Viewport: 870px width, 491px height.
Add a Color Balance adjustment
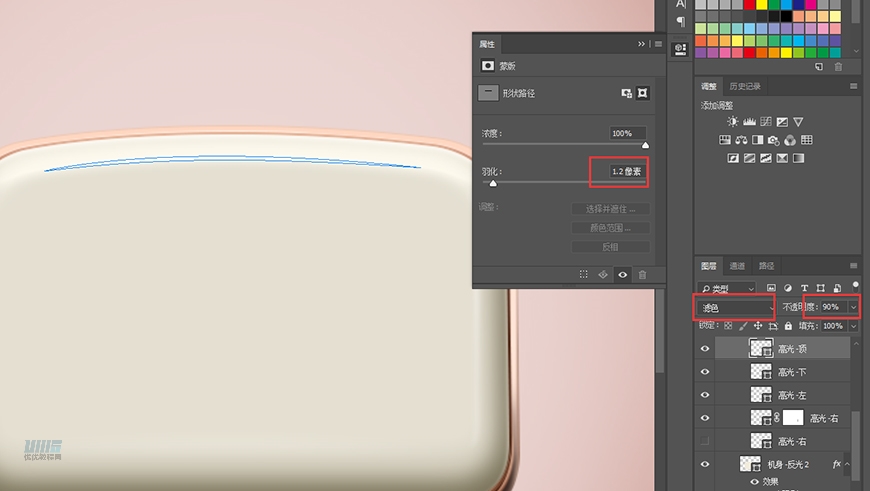741,140
